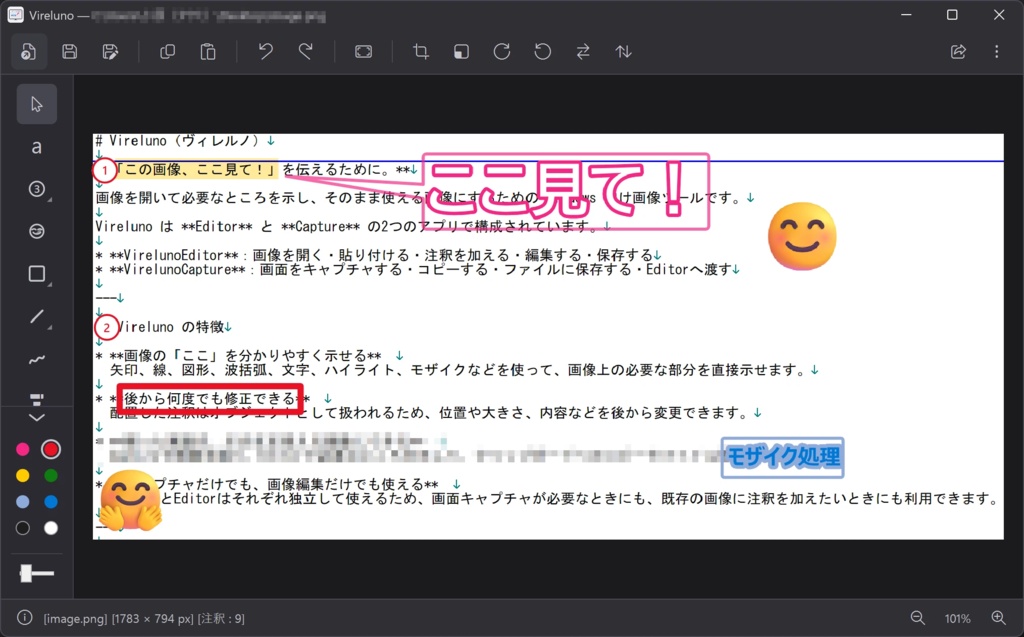Viewport: 1024px width, 637px height.
Task: Maximize the Vireluno window
Action: coord(952,15)
